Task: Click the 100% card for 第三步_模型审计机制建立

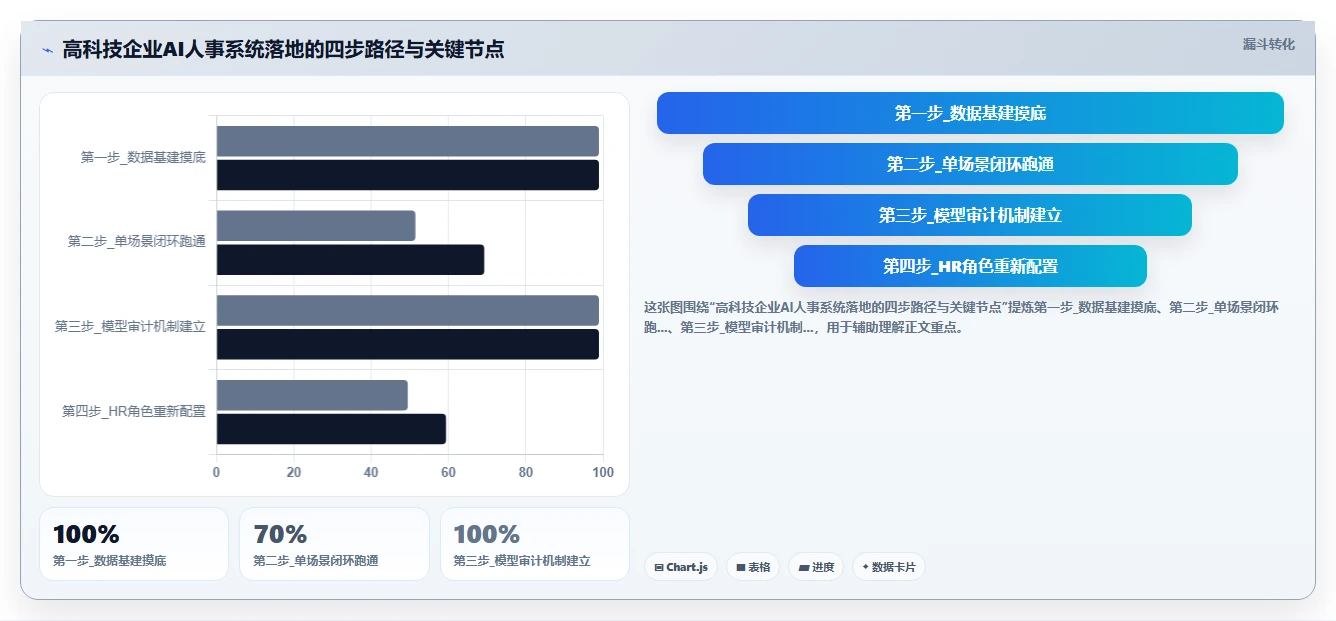Action: 535,544
